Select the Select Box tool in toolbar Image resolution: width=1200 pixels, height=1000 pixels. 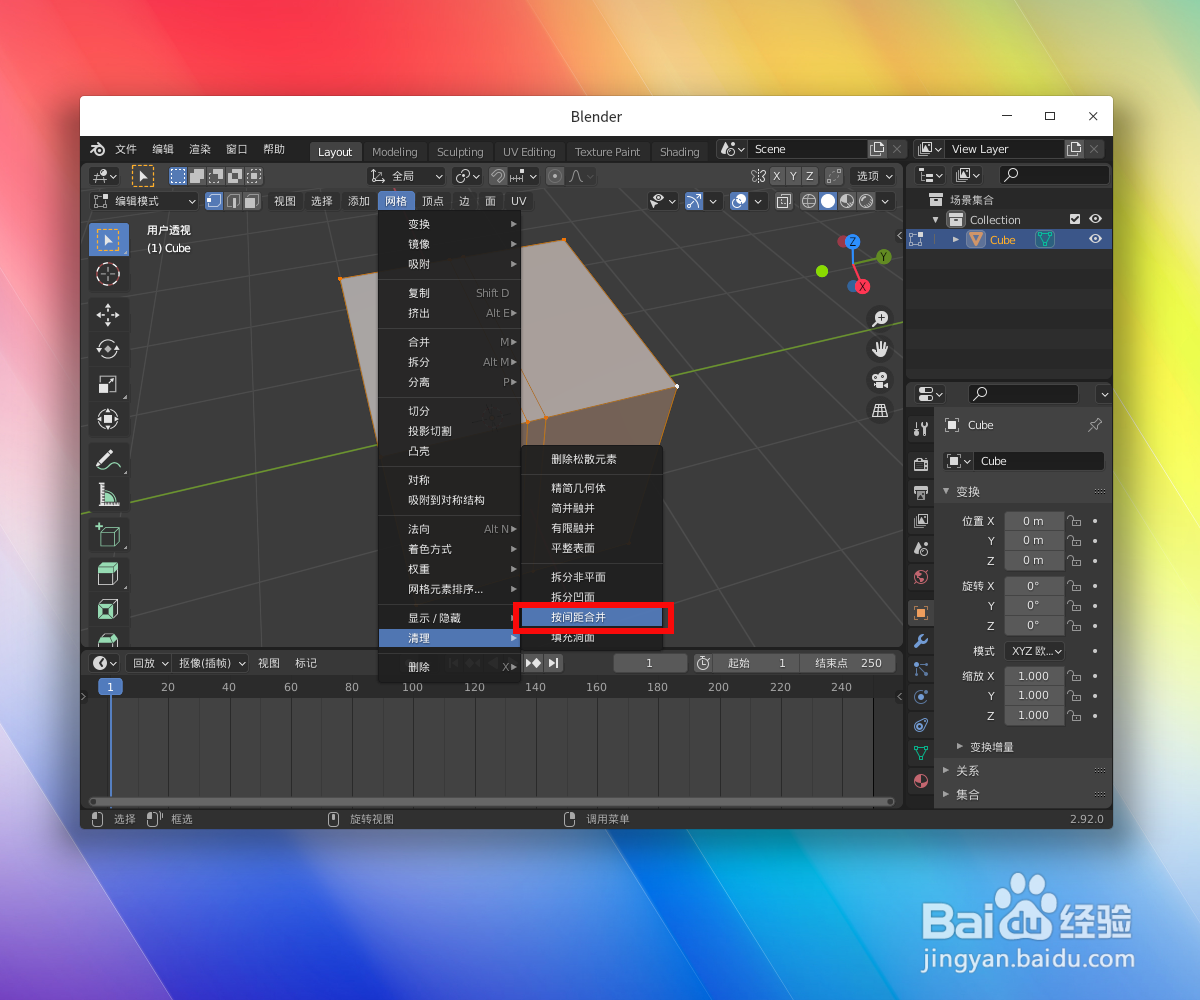pos(108,240)
